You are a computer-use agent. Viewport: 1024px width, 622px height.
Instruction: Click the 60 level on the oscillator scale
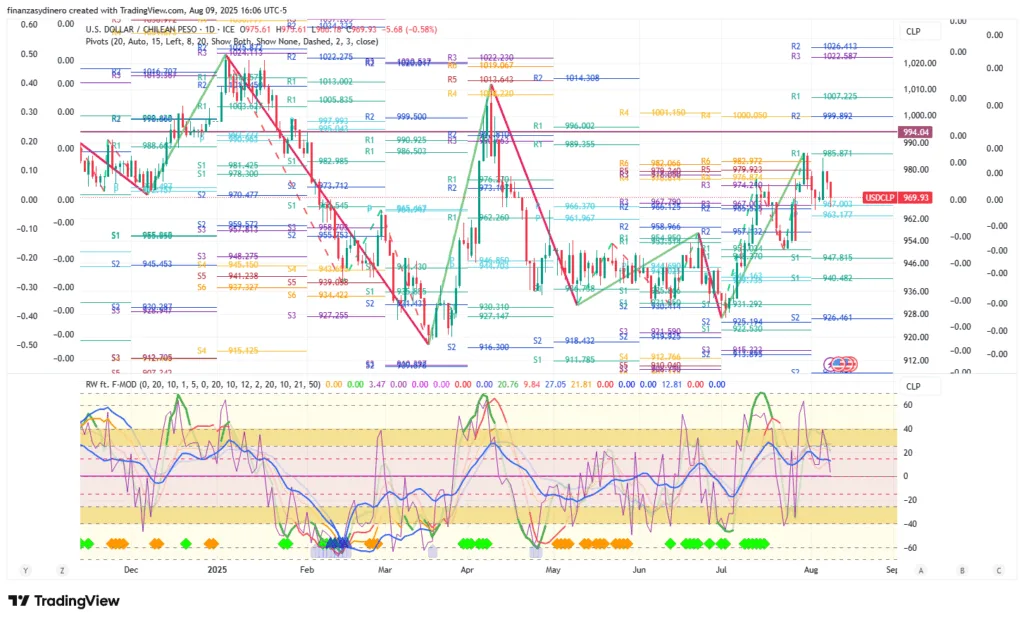click(907, 406)
